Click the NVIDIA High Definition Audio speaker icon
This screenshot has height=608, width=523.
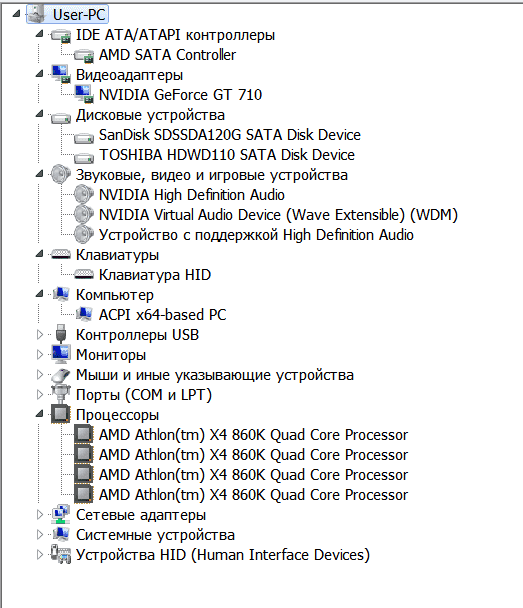point(84,195)
